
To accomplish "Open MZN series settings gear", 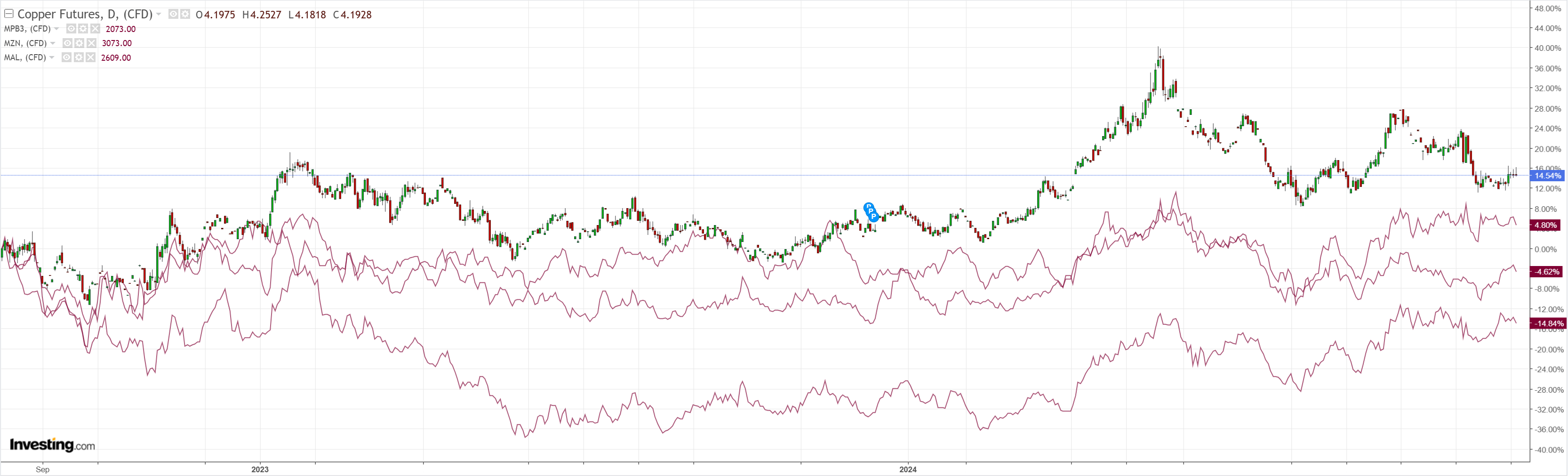I will tap(79, 43).
